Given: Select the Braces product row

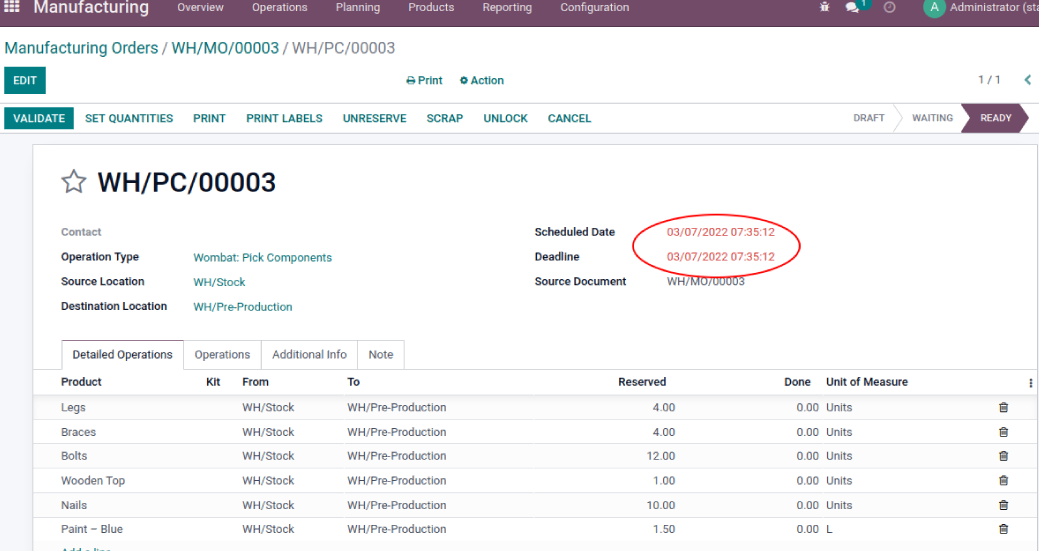Looking at the screenshot, I should point(534,432).
